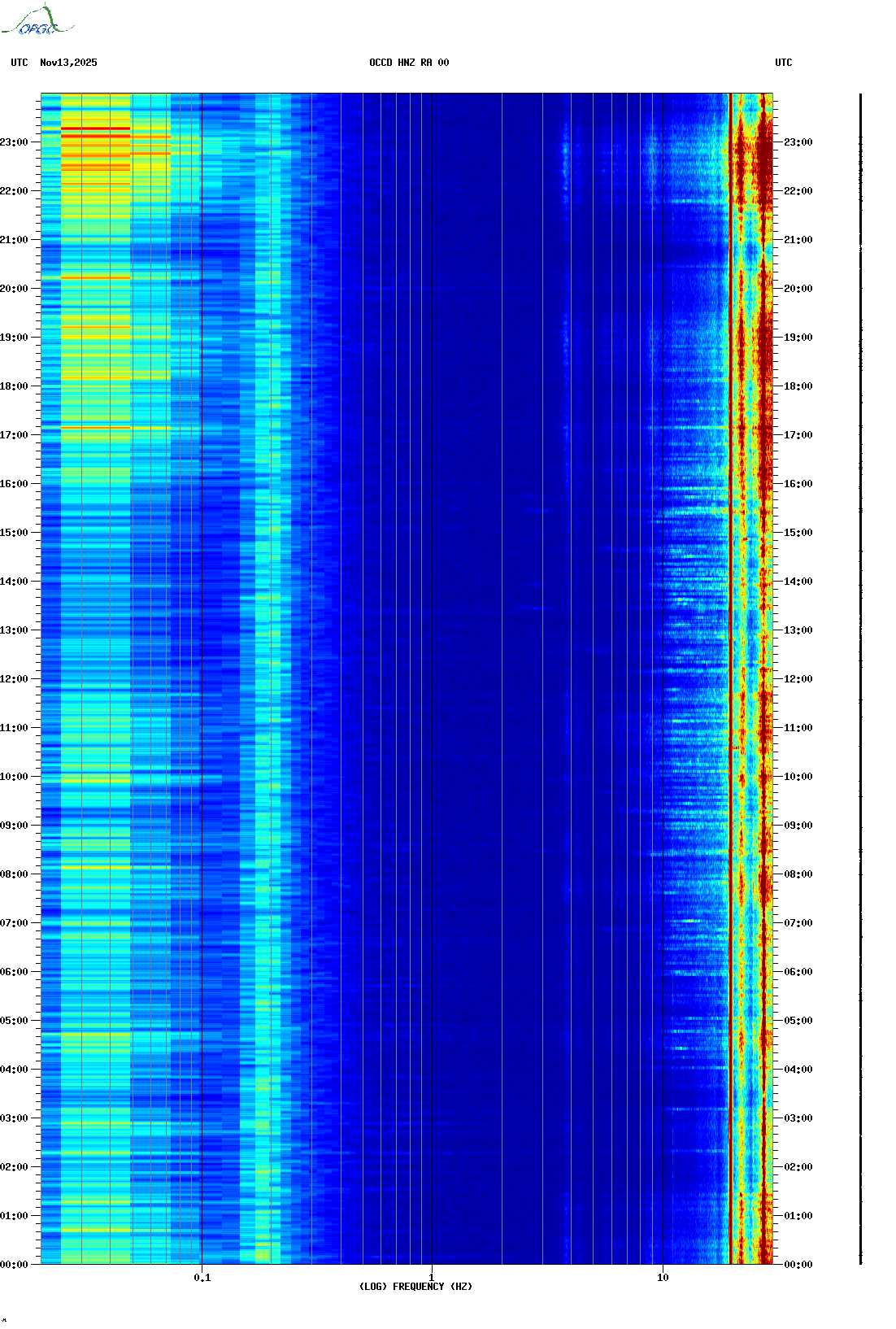This screenshot has width=896, height=1329.
Task: Click the left 18:00 time label
Action: pyautogui.click(x=14, y=386)
